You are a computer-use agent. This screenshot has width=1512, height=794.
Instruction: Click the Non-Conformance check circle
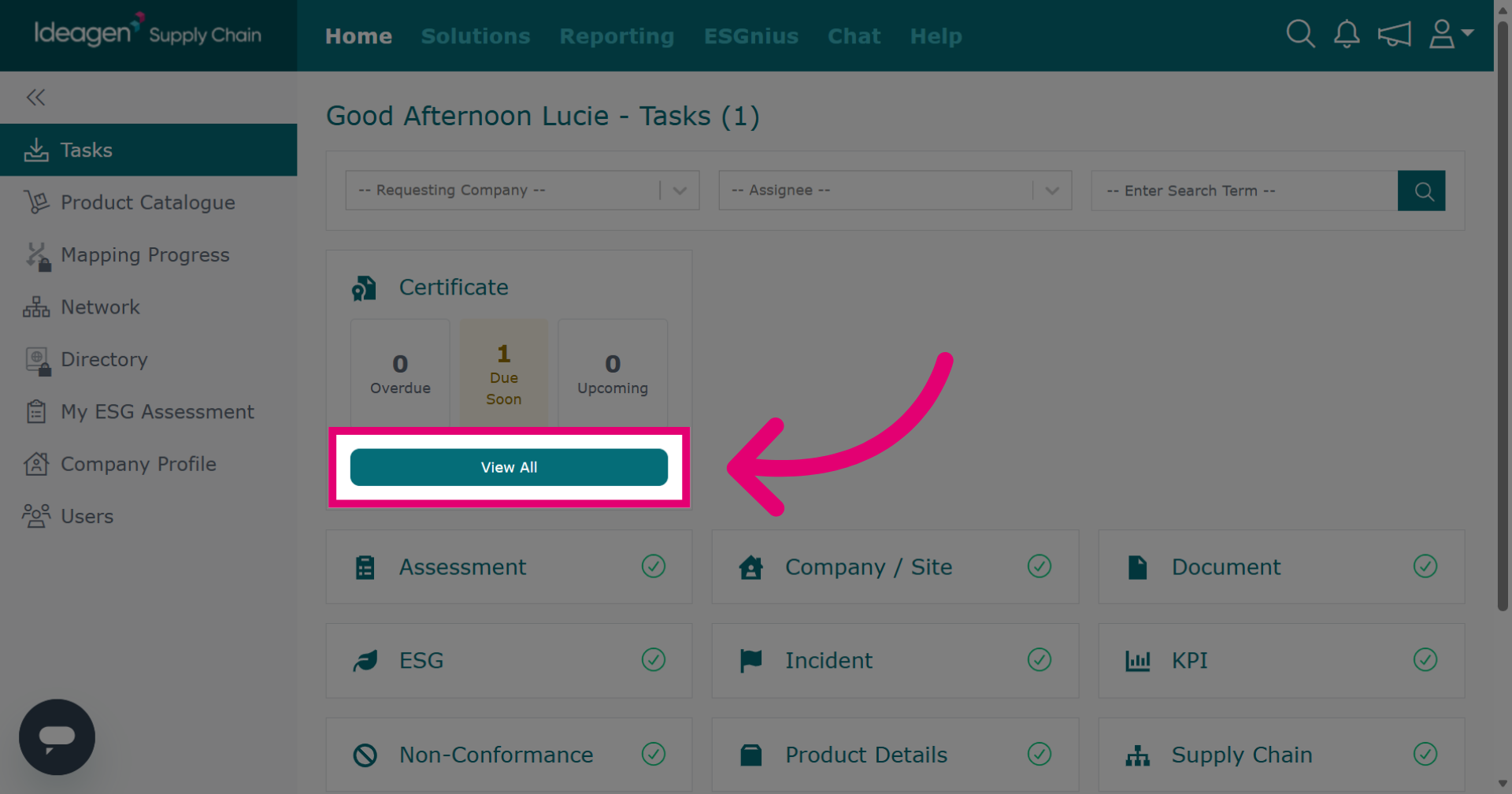(654, 754)
